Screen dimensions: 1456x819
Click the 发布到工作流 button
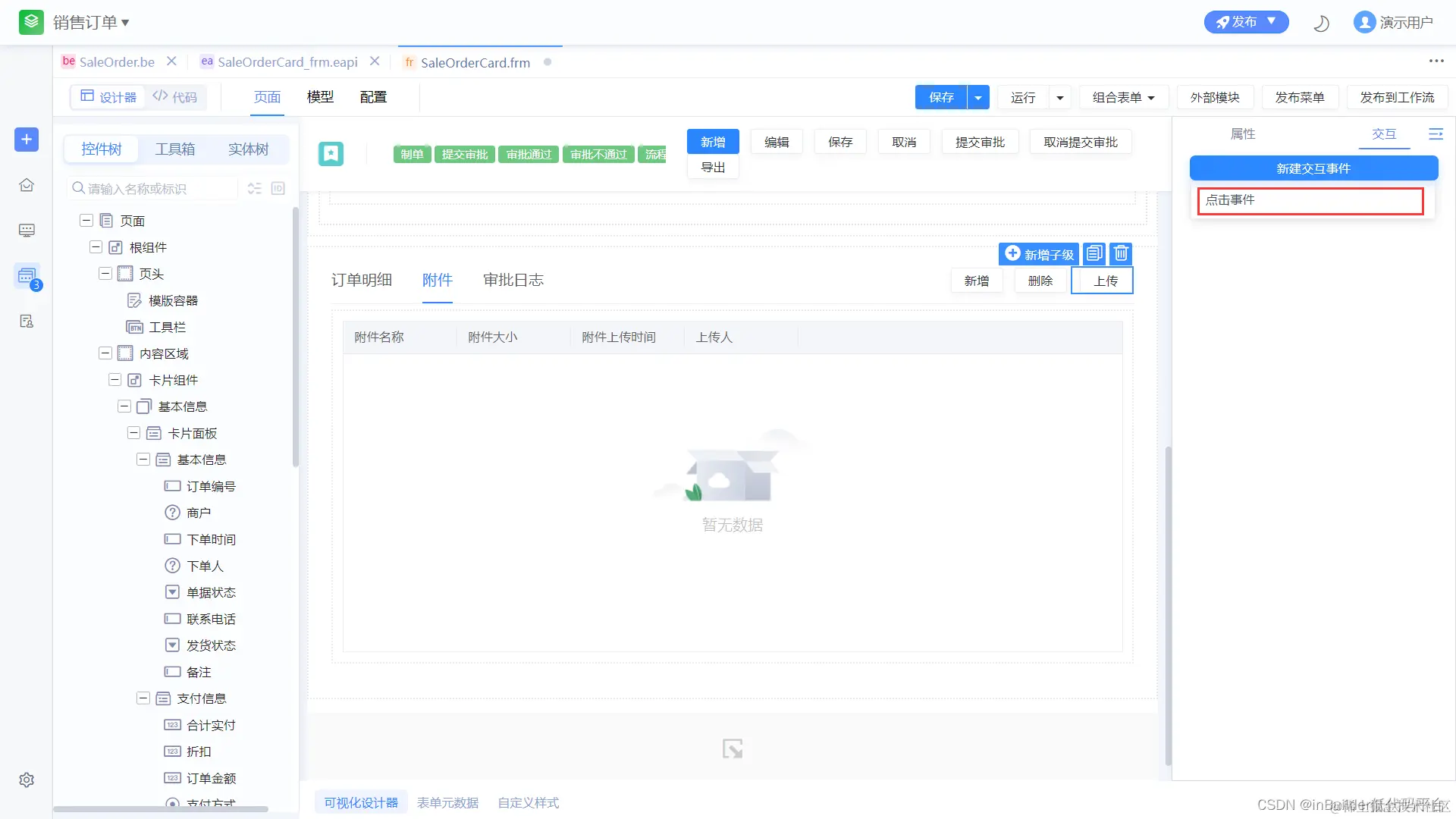1396,97
